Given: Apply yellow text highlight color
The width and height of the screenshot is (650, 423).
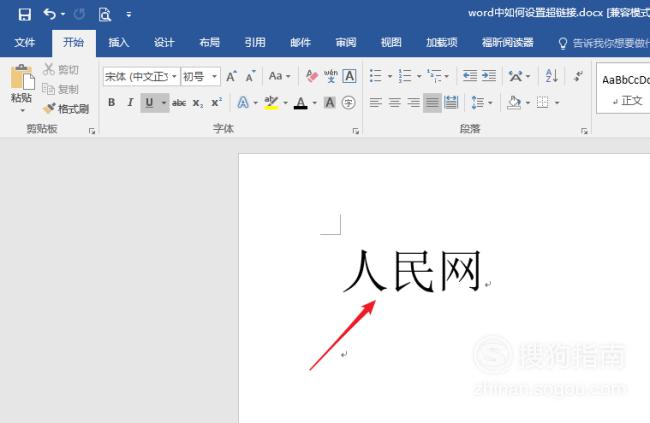Looking at the screenshot, I should coord(271,102).
